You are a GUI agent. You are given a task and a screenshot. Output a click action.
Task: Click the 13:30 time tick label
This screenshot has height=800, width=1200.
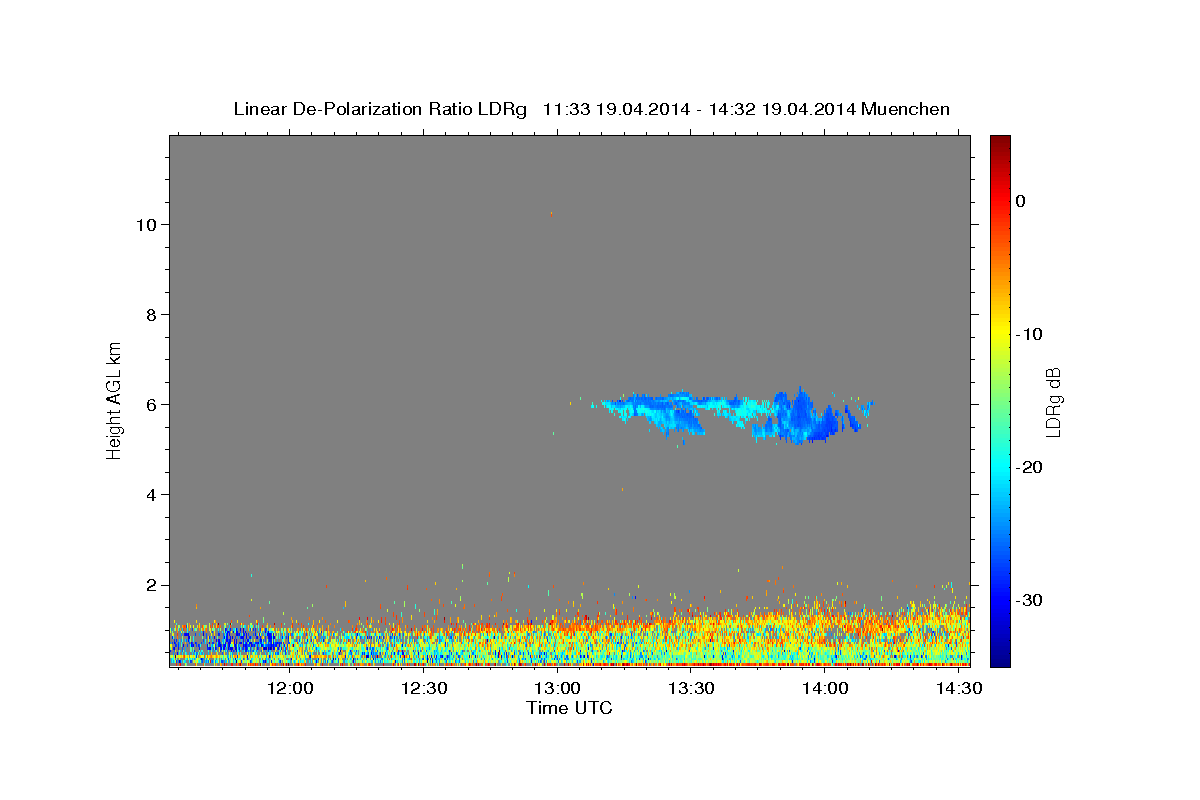(x=691, y=689)
